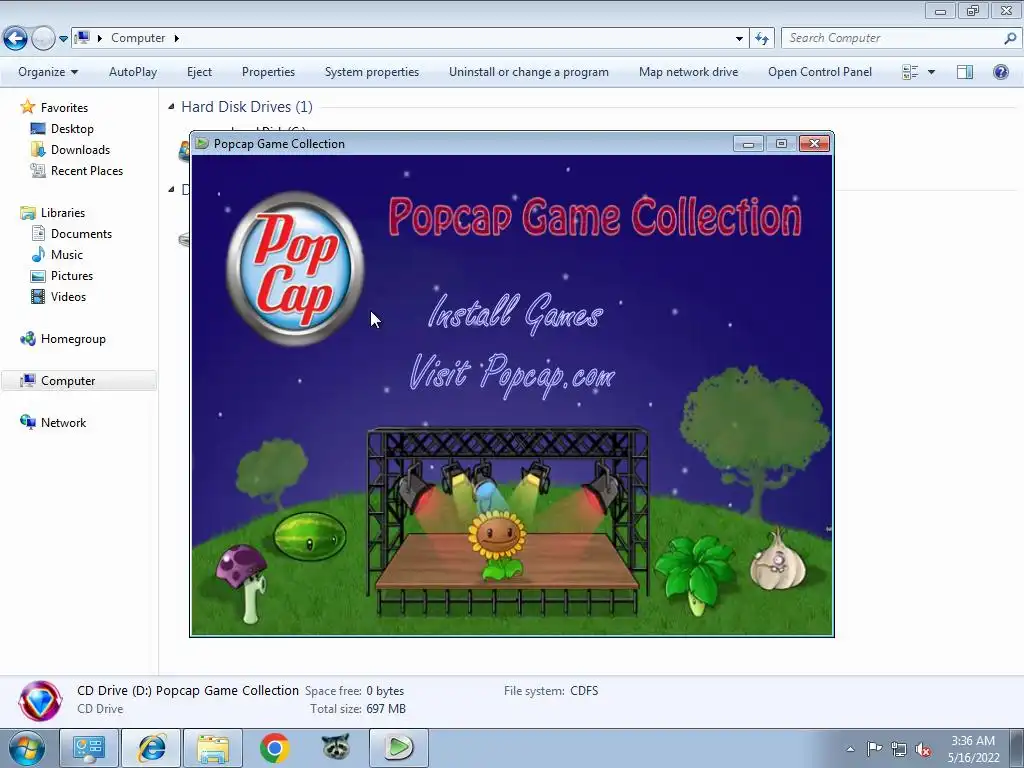Image resolution: width=1024 pixels, height=768 pixels.
Task: Collapse the Hard Disk Drives group
Action: [x=171, y=106]
